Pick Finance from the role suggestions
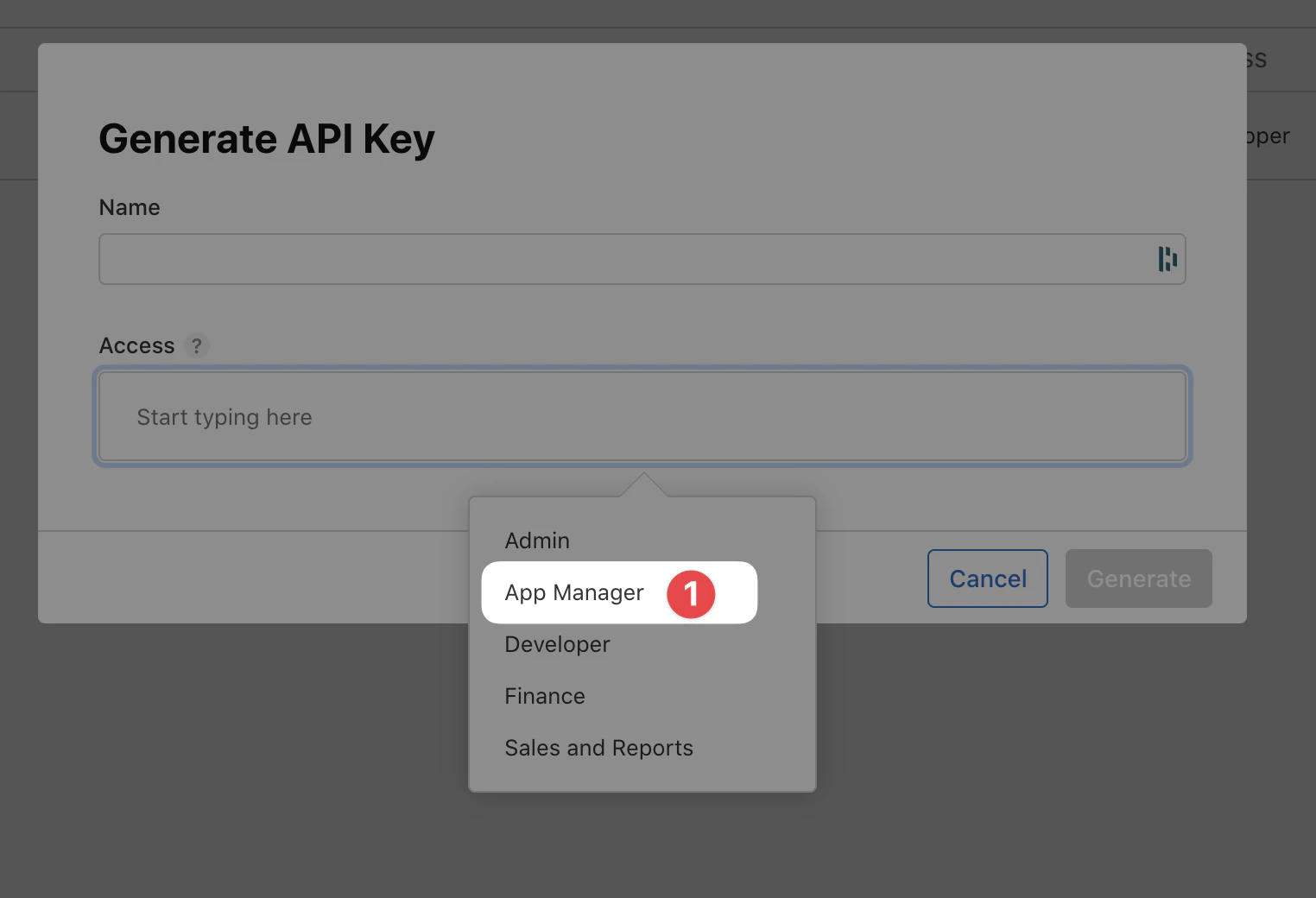The image size is (1316, 898). [x=545, y=696]
